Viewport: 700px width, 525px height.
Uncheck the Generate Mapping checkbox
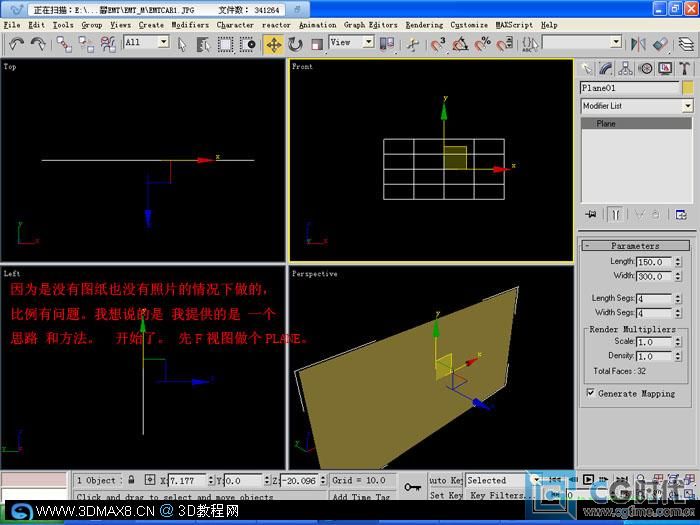tap(590, 393)
